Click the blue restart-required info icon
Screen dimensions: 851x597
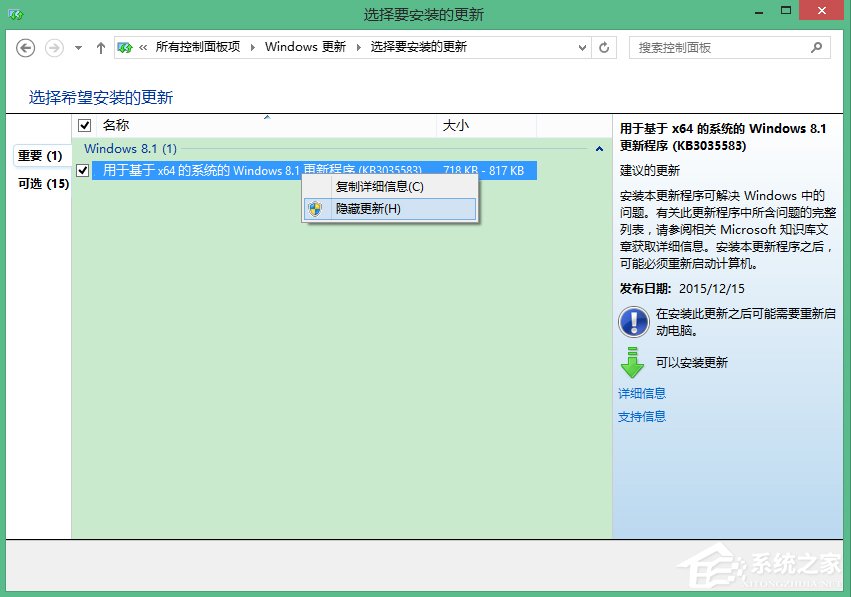(x=632, y=322)
